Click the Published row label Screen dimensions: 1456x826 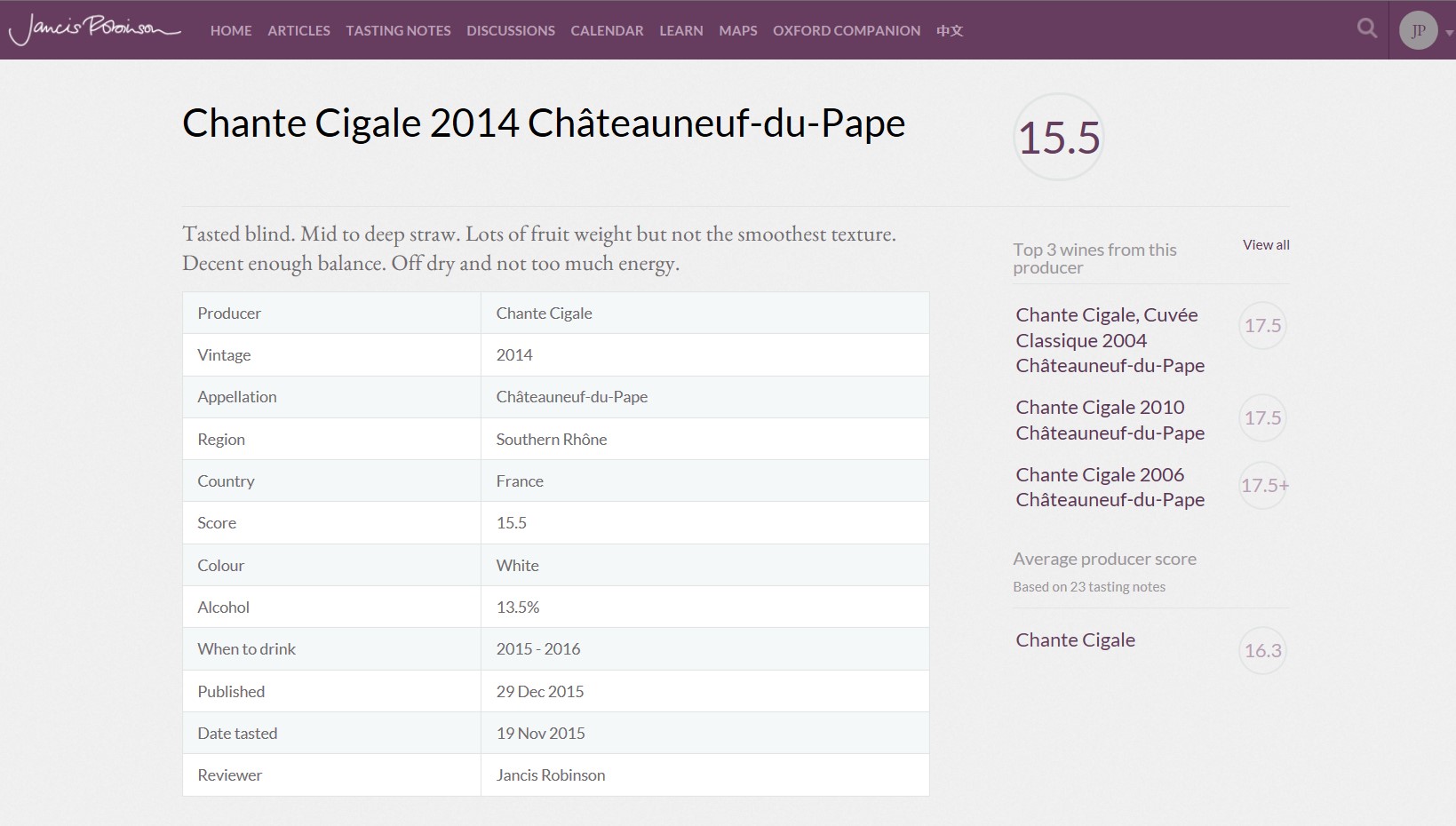pyautogui.click(x=231, y=691)
